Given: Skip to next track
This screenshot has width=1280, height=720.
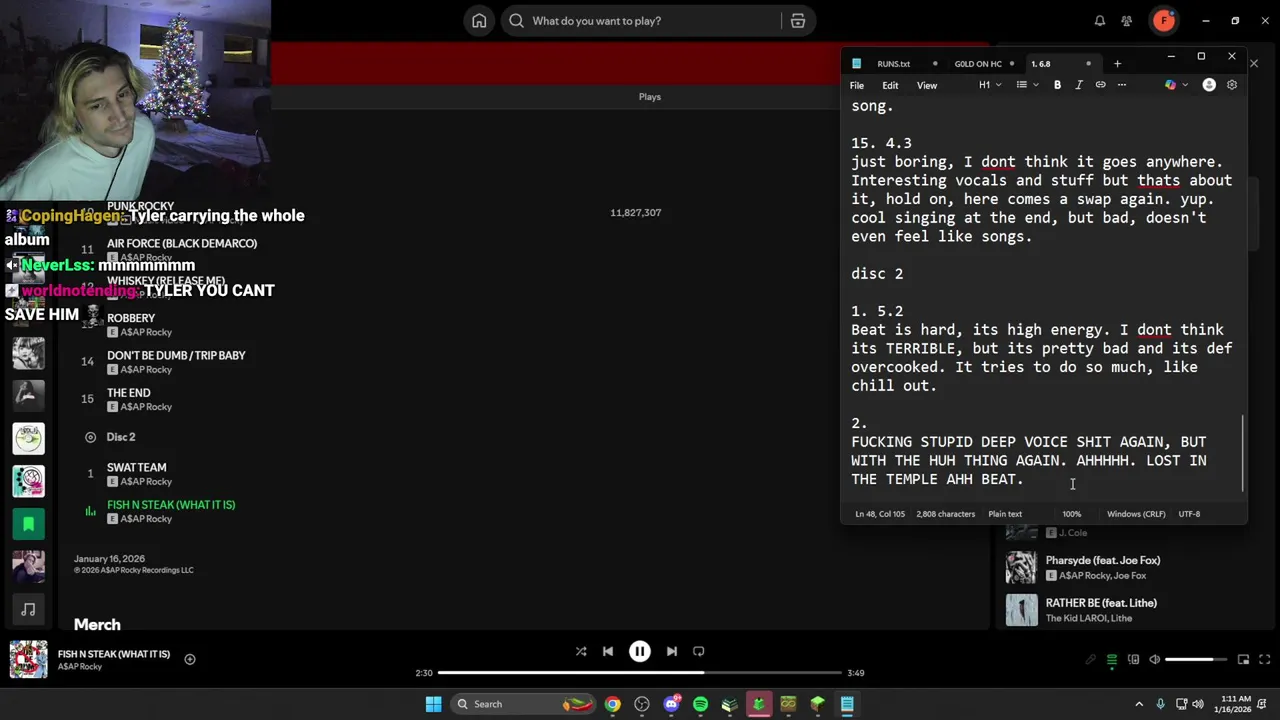Looking at the screenshot, I should (x=672, y=651).
